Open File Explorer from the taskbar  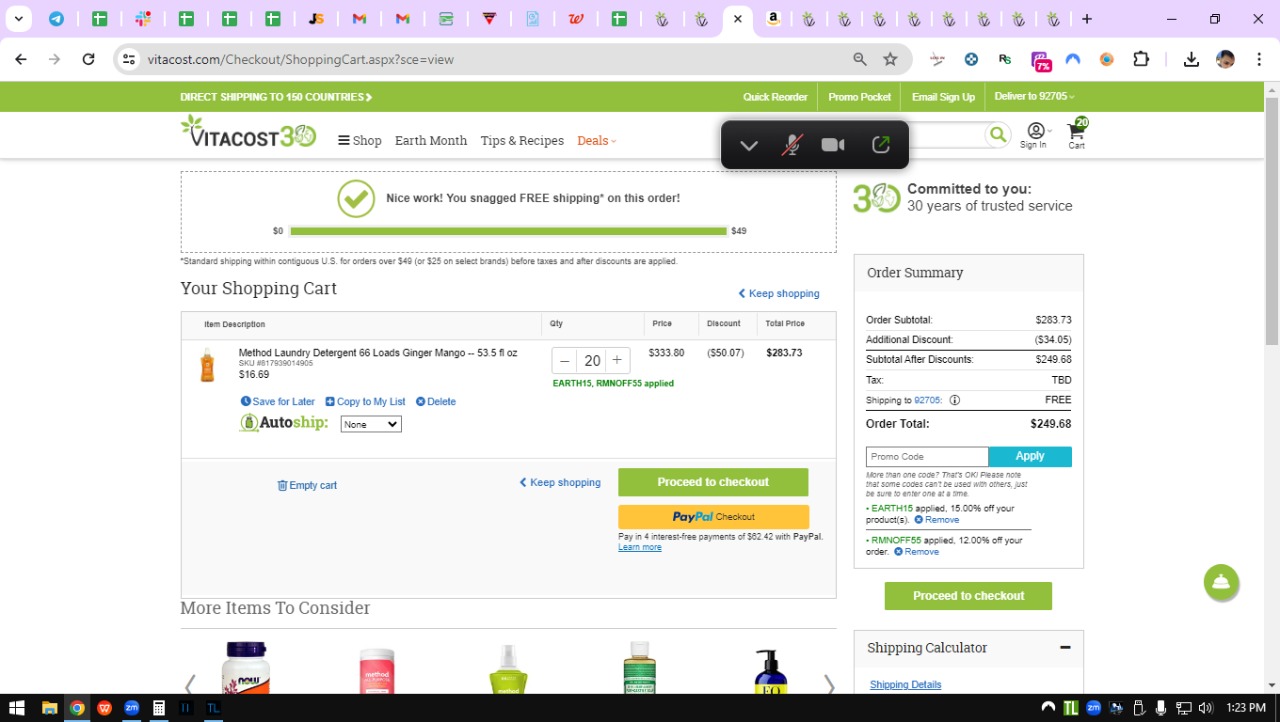(x=49, y=708)
